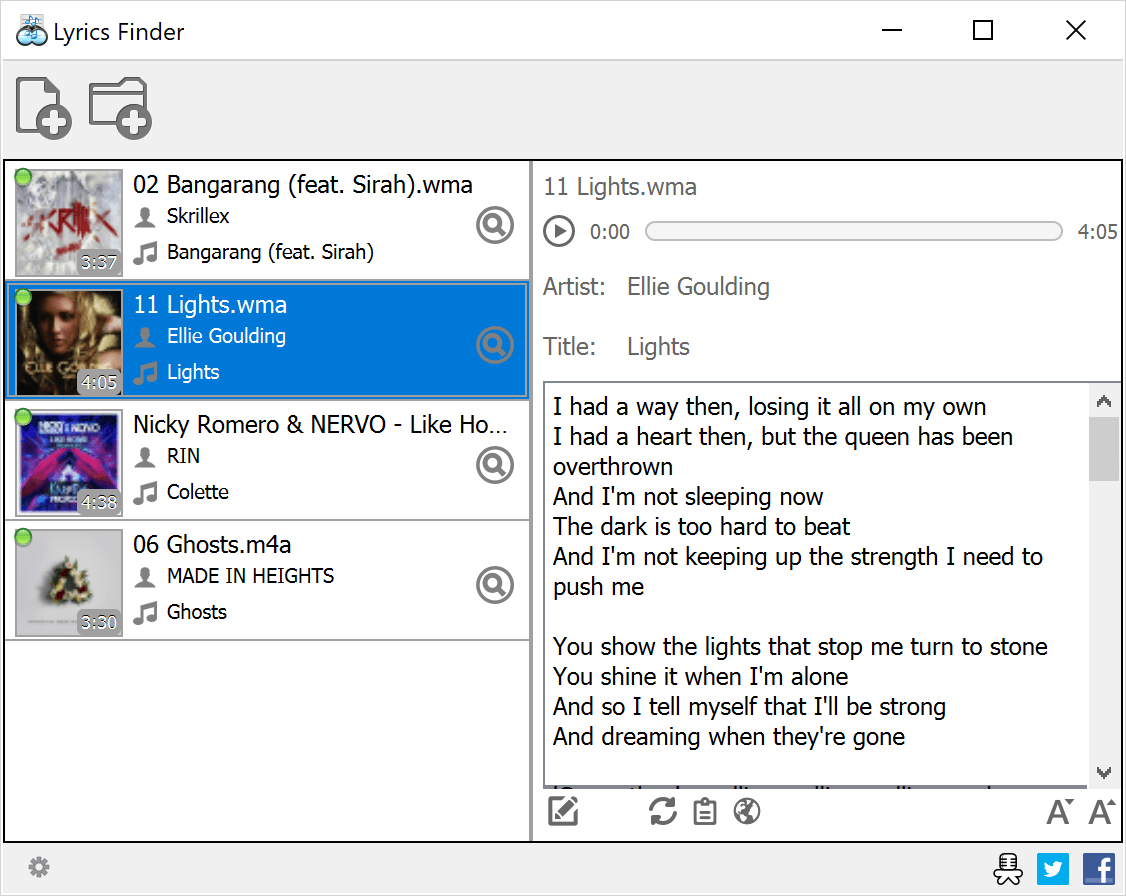
Task: Open the Facebook link
Action: coord(1099,868)
